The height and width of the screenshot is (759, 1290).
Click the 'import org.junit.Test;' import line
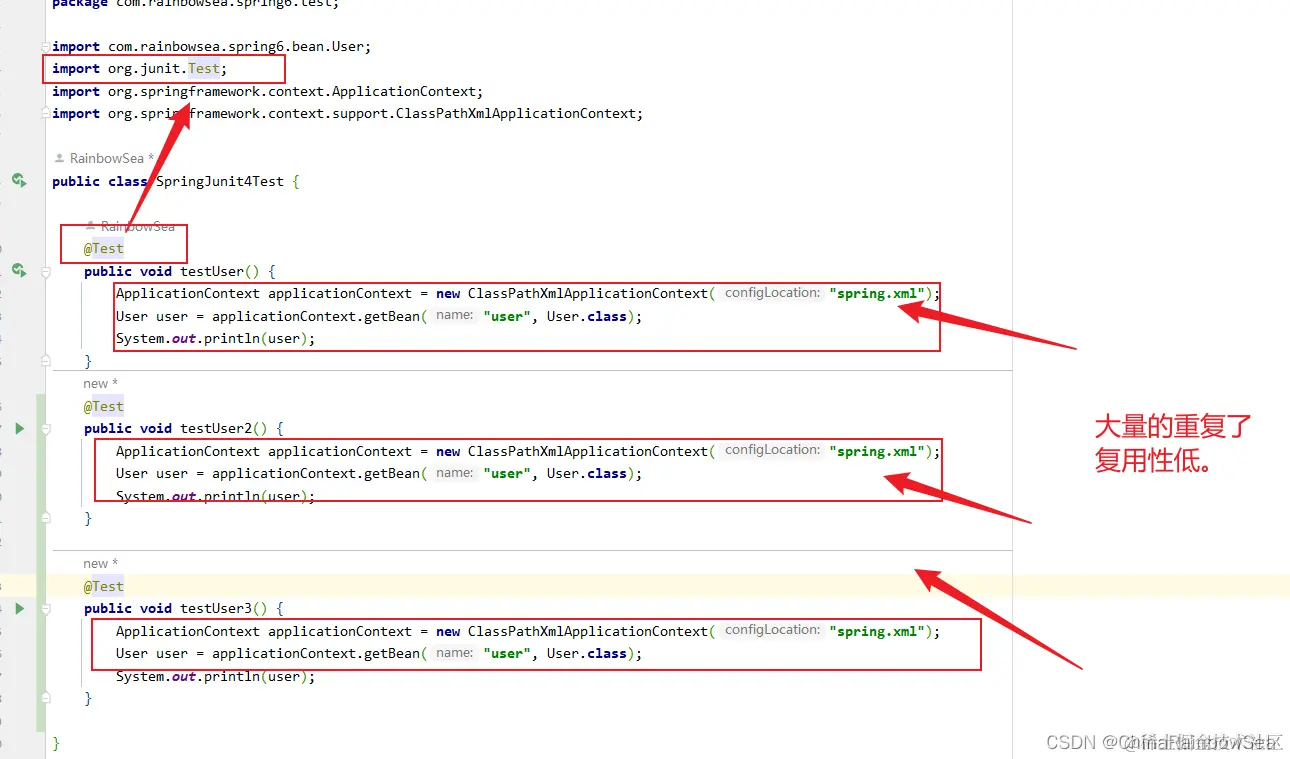click(140, 69)
